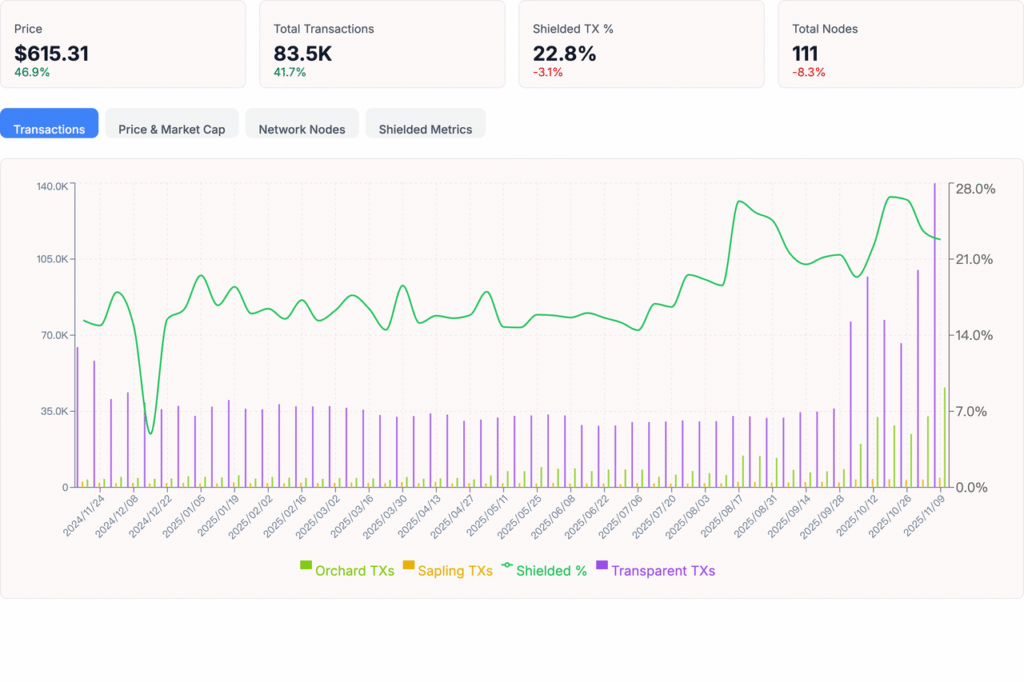Select the Total Transactions card
The width and height of the screenshot is (1024, 682).
click(x=382, y=44)
